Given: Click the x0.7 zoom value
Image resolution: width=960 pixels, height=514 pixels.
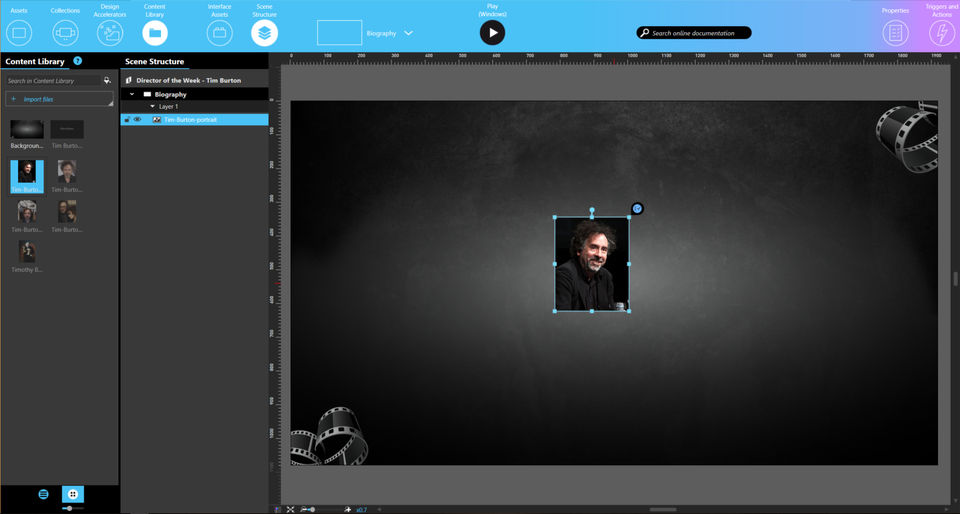Looking at the screenshot, I should pos(362,509).
